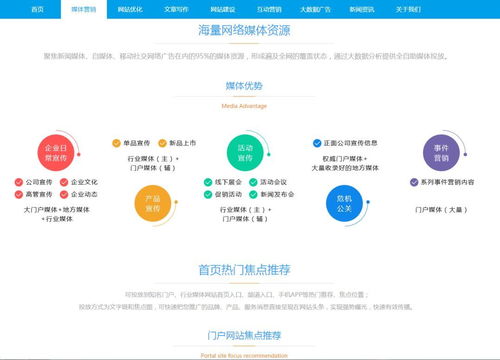This screenshot has width=500, height=360.
Task: Click the Media Advantage subtitle
Action: (x=244, y=106)
